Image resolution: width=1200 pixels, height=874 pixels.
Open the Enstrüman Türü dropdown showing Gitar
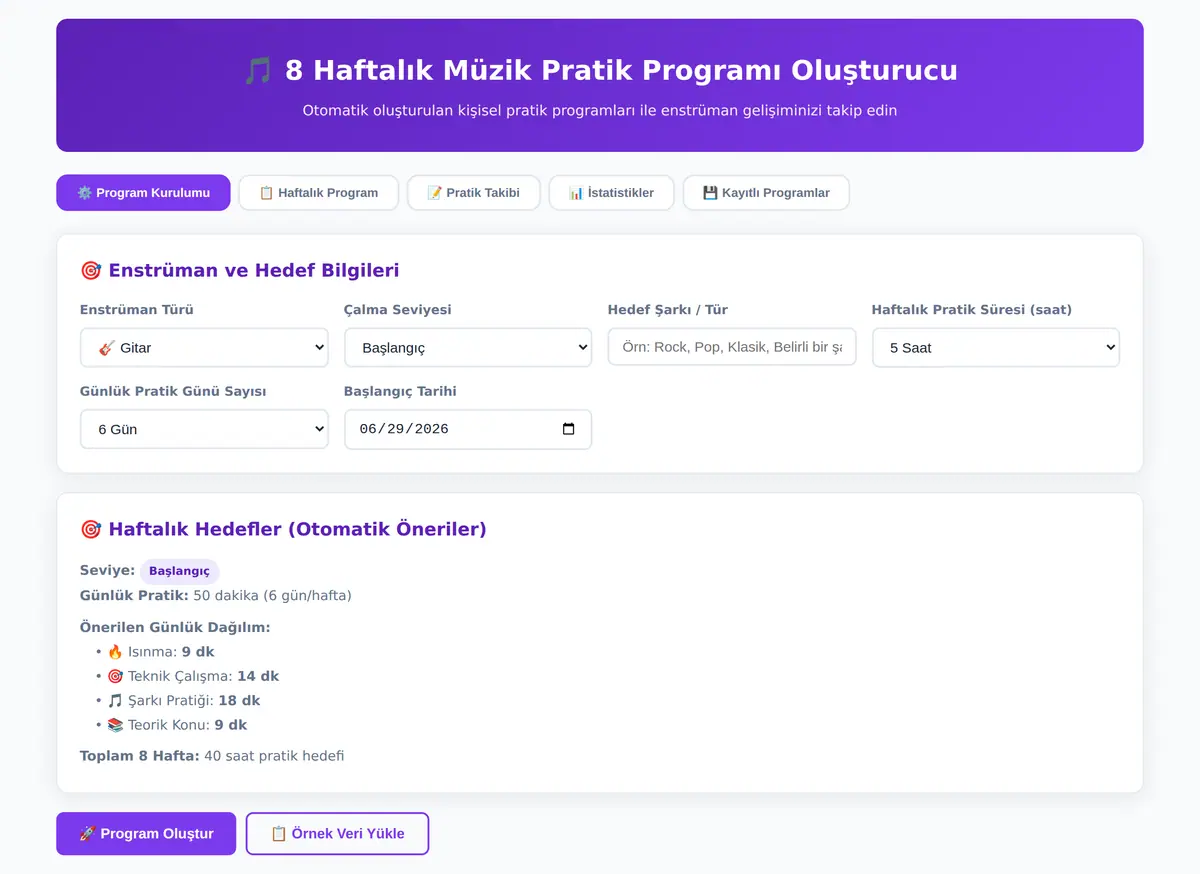point(204,348)
